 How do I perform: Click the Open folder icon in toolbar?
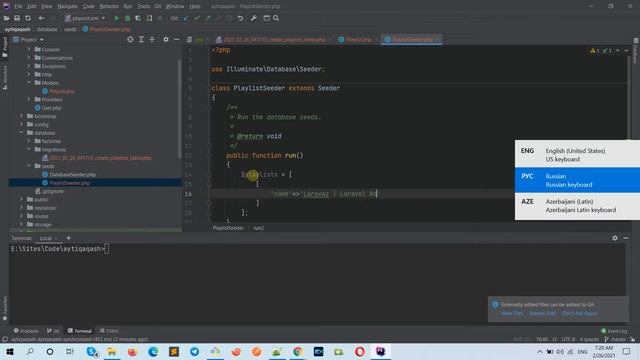[x=6, y=18]
